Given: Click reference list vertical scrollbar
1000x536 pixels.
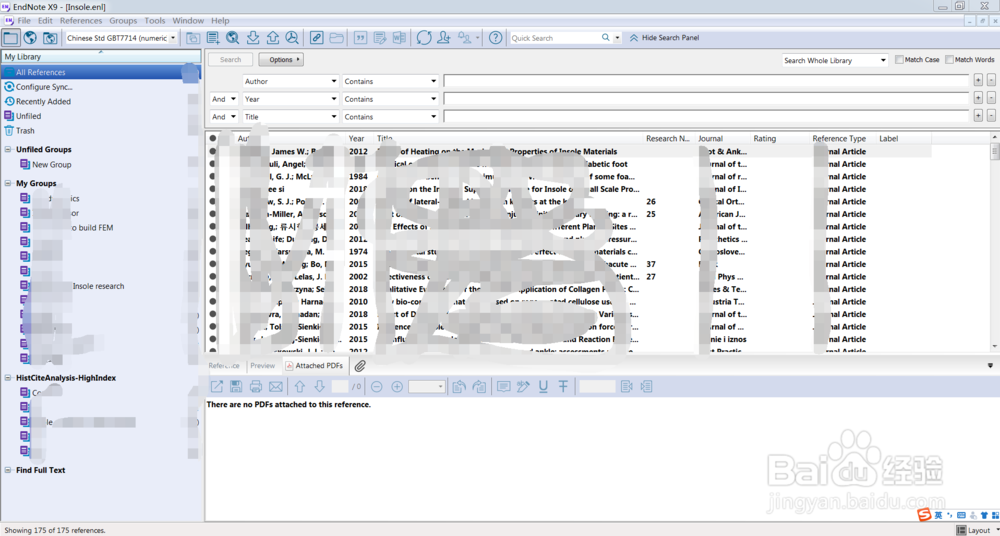Looking at the screenshot, I should point(994,242).
